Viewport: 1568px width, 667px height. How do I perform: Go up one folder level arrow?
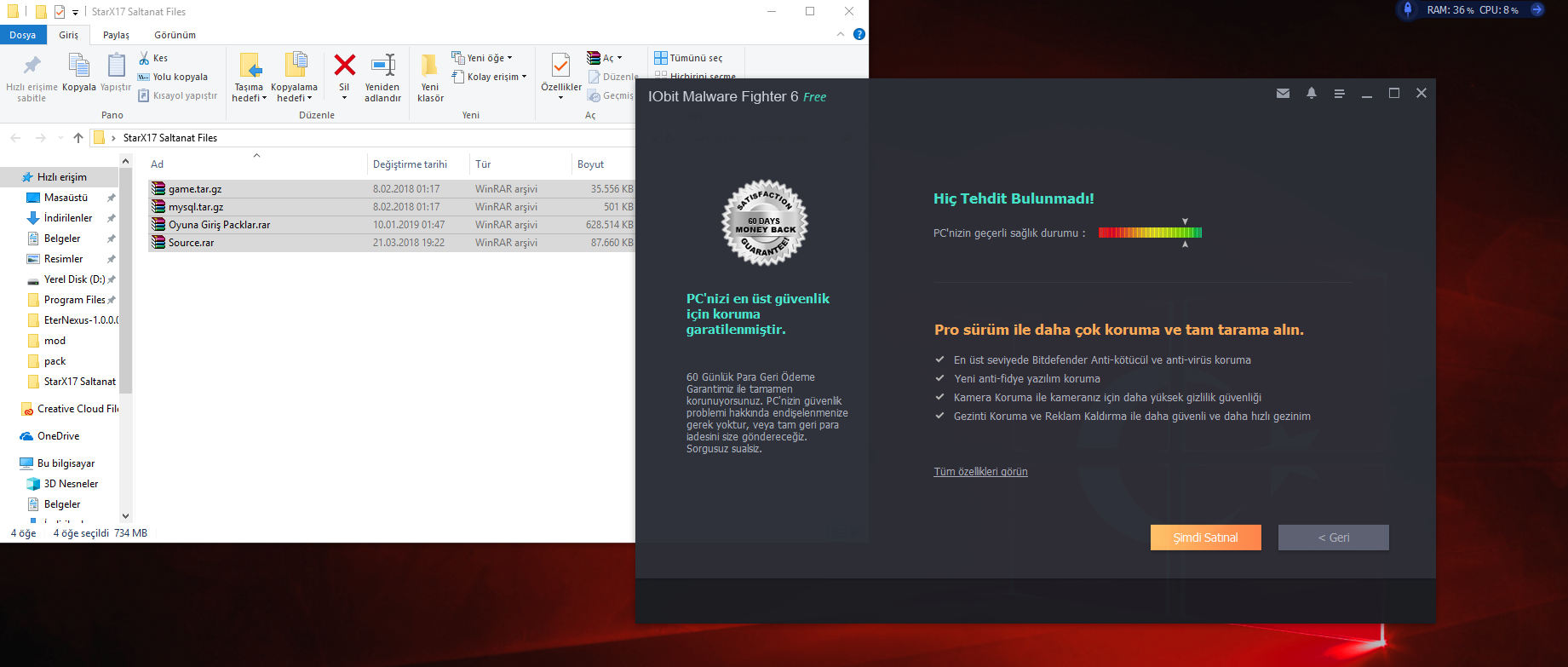pyautogui.click(x=78, y=137)
